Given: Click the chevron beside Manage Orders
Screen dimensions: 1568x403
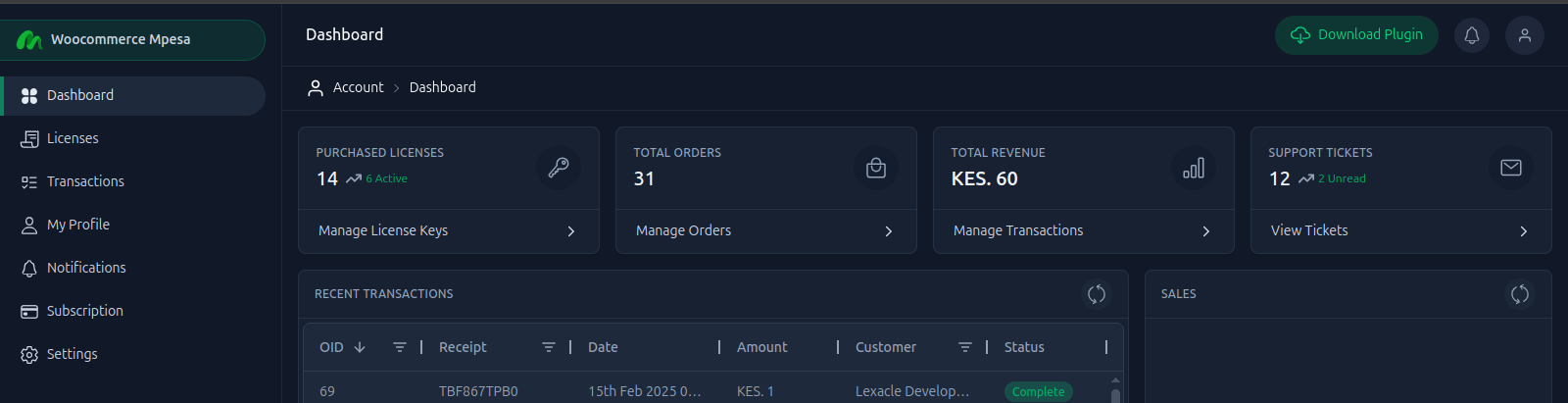Looking at the screenshot, I should (889, 231).
